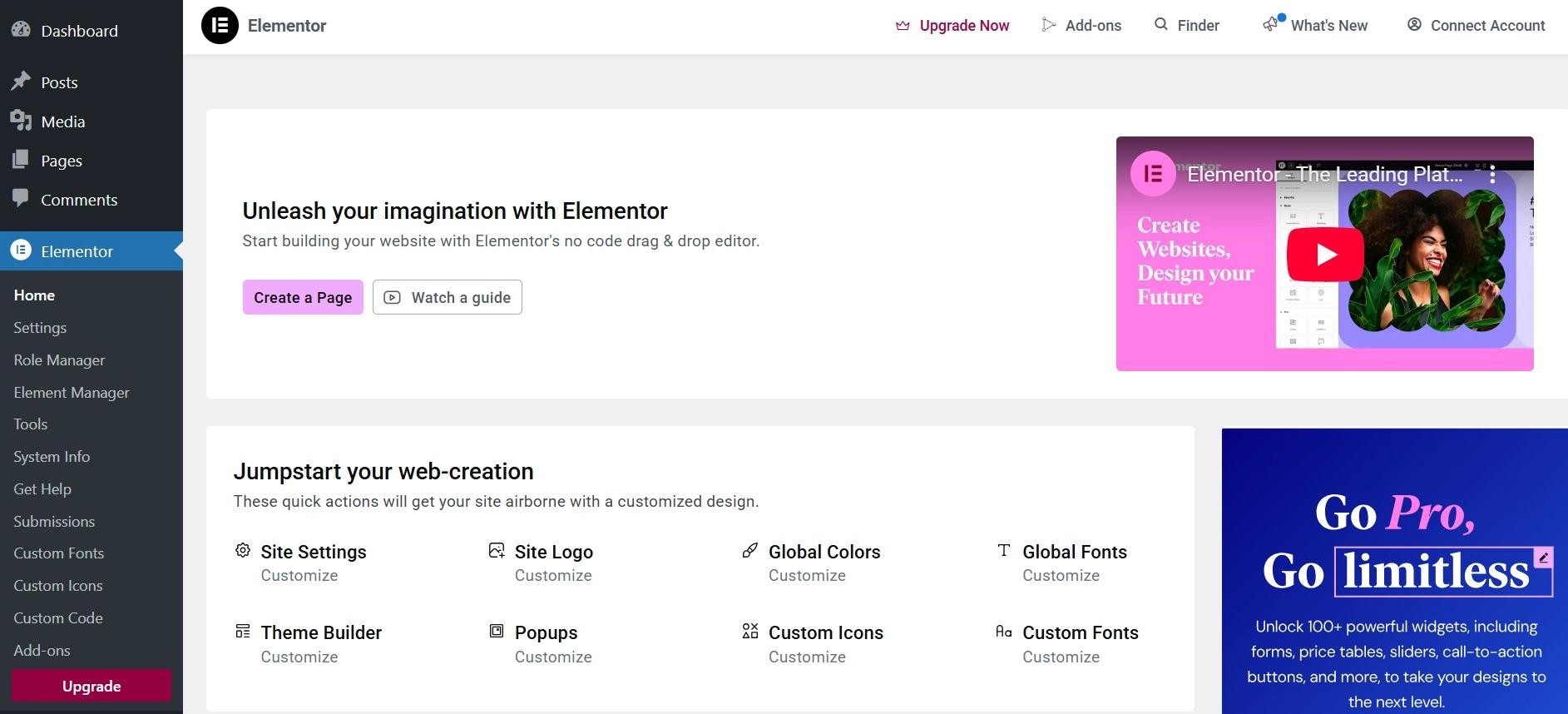
Task: Open the Role Manager submenu item
Action: click(x=59, y=360)
